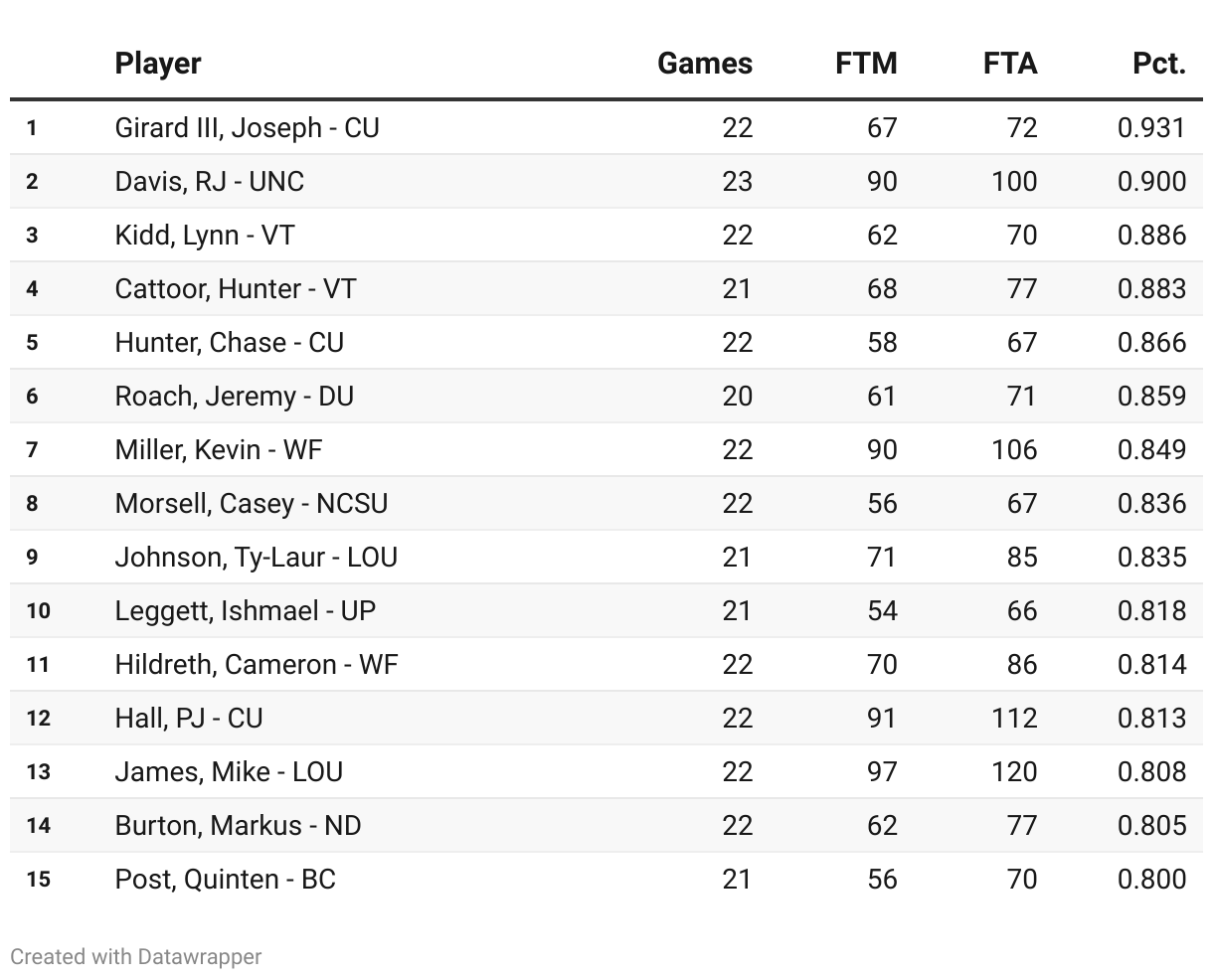Select Davis, RJ - UNC player name
The width and height of the screenshot is (1213, 980).
(x=210, y=181)
